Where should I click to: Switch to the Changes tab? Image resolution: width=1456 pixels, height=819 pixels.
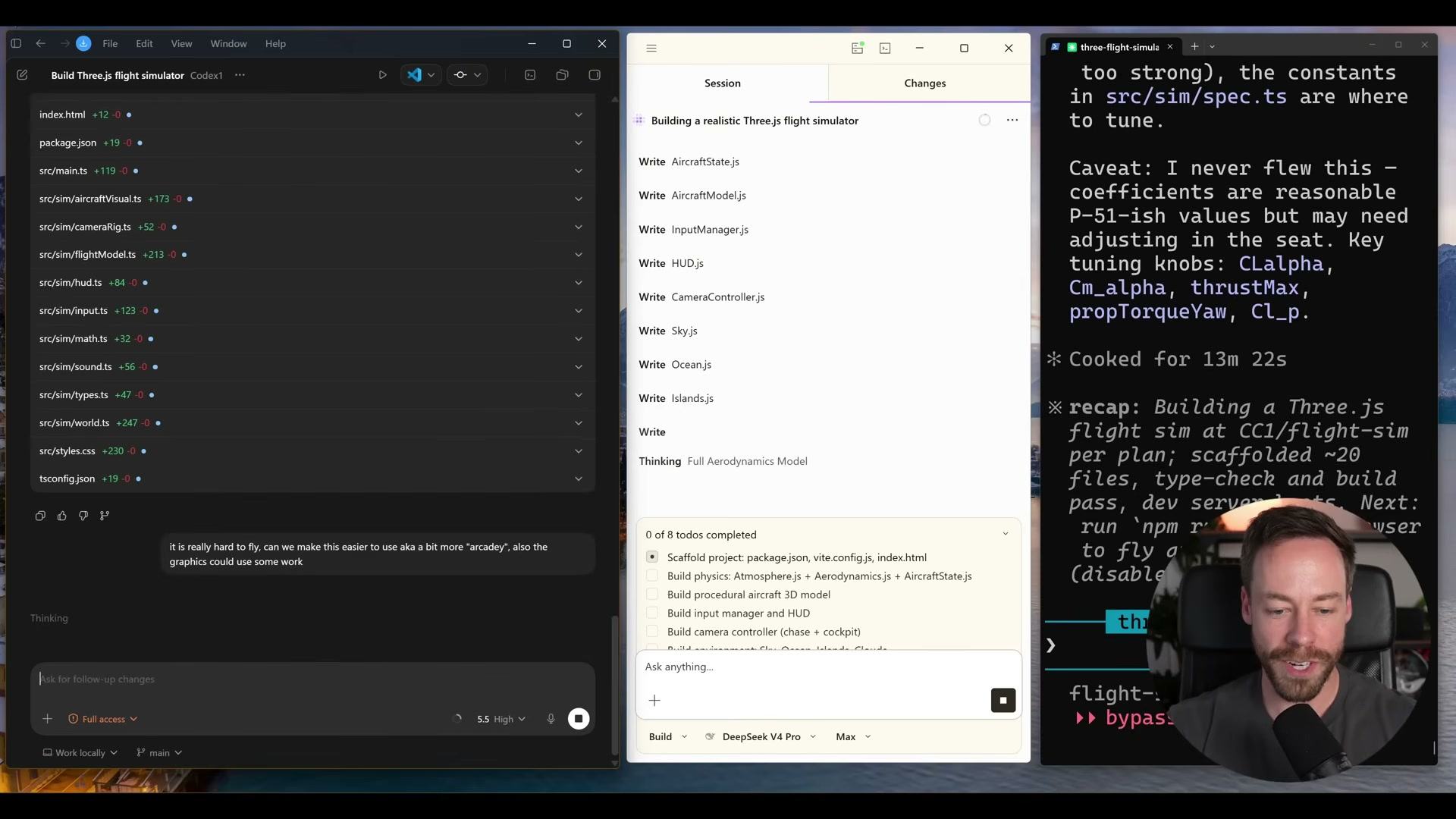pyautogui.click(x=924, y=83)
